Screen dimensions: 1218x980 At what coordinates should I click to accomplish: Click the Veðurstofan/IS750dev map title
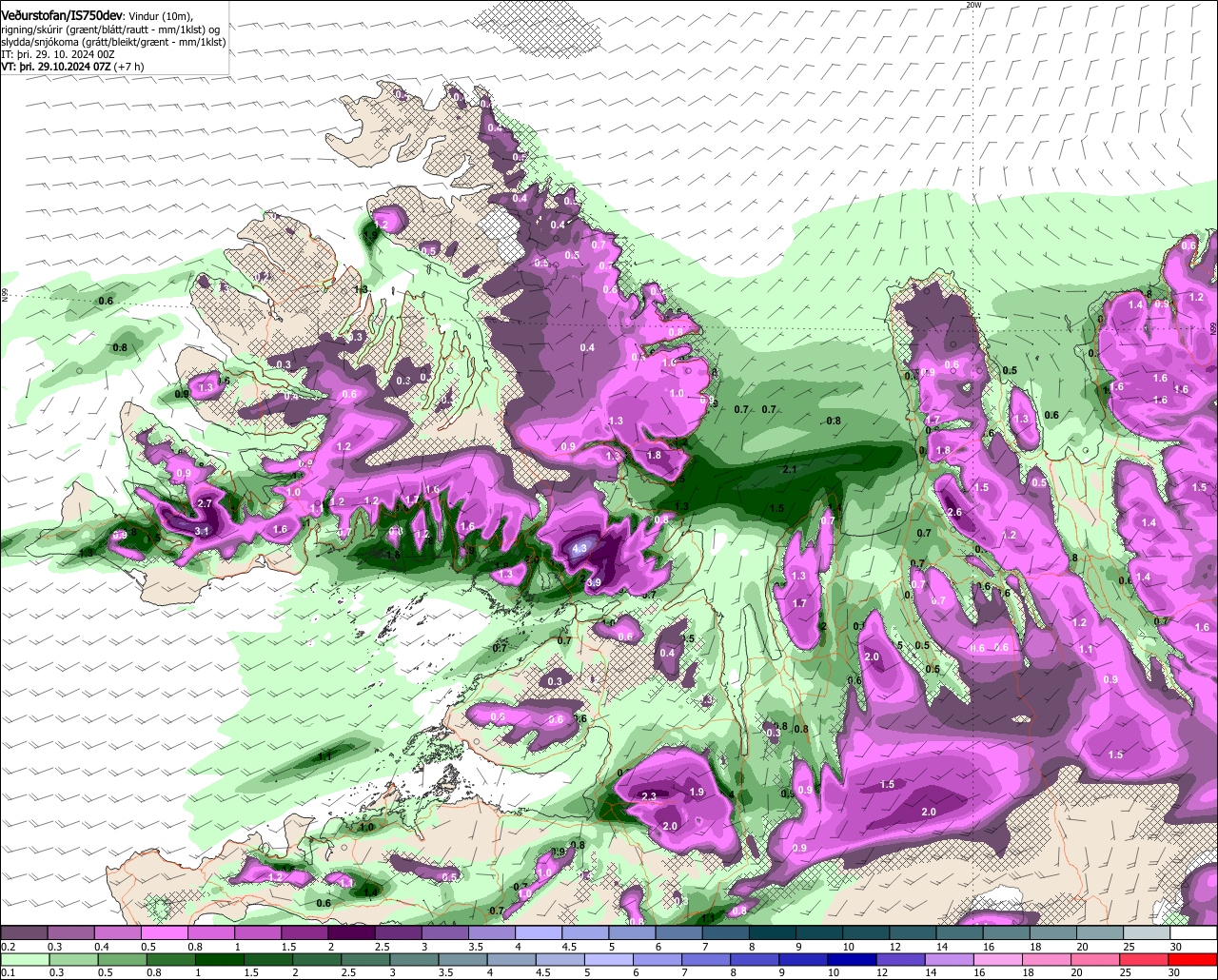(61, 15)
